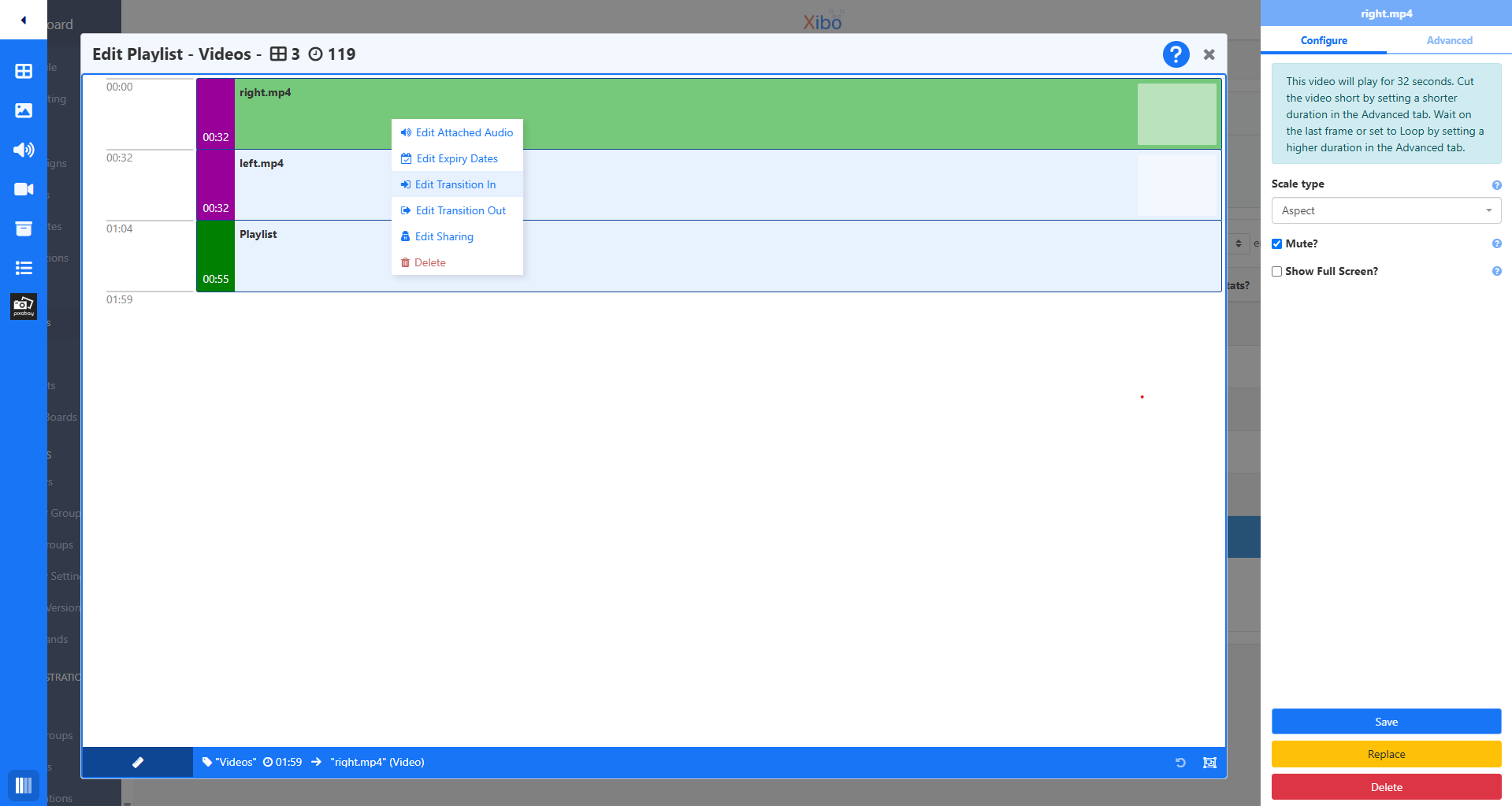Select the right.mp4 thumbnail preview
This screenshot has height=806, width=1512.
point(1176,114)
